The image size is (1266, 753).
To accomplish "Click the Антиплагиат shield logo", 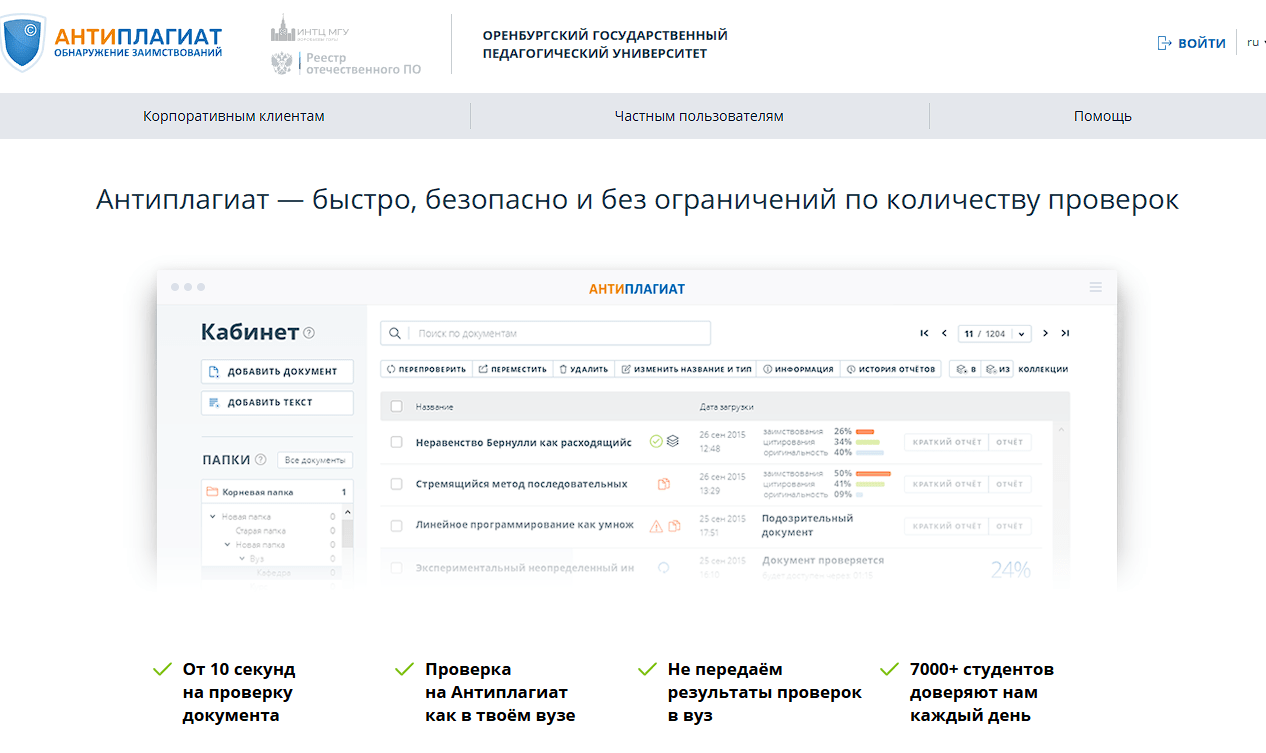I will click(22, 42).
